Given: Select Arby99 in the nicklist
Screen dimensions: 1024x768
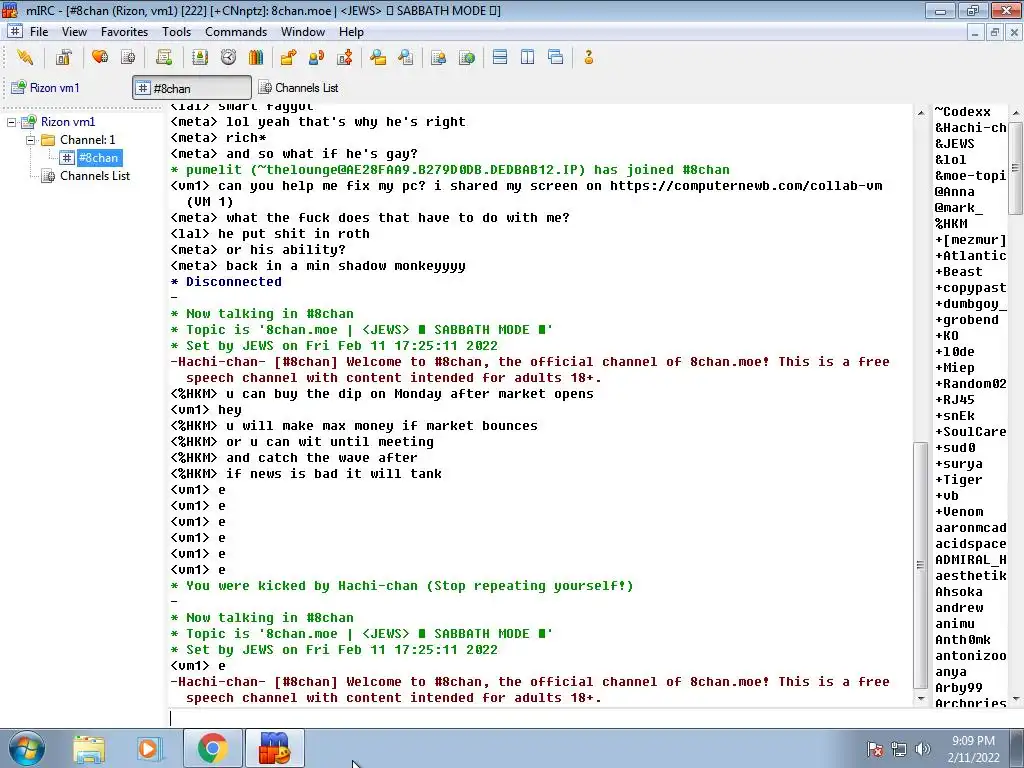Looking at the screenshot, I should click(958, 688).
